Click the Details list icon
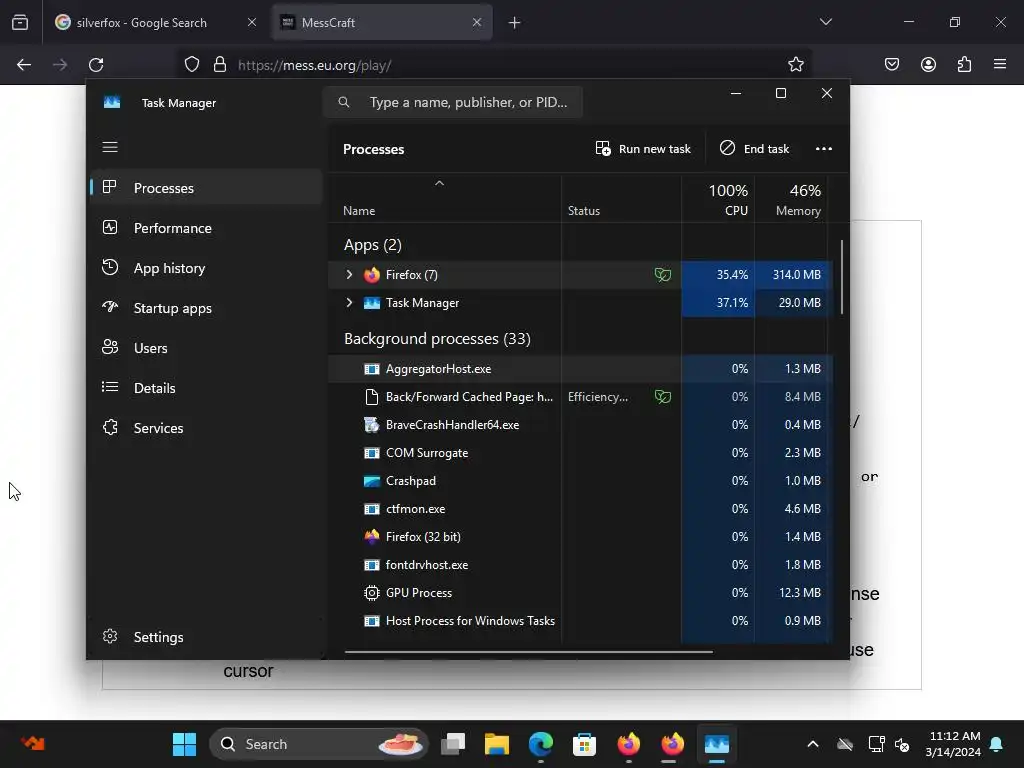The height and width of the screenshot is (768, 1024). (x=110, y=387)
